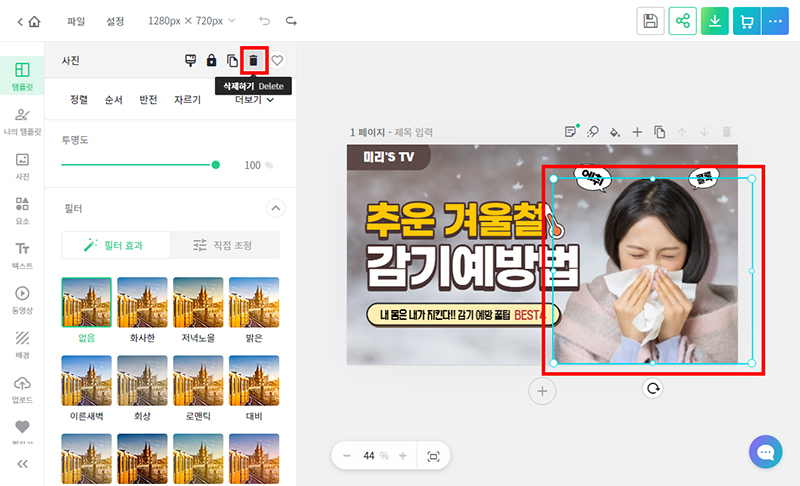Viewport: 800px width, 486px height.
Task: Move page up with the arrow
Action: [682, 132]
